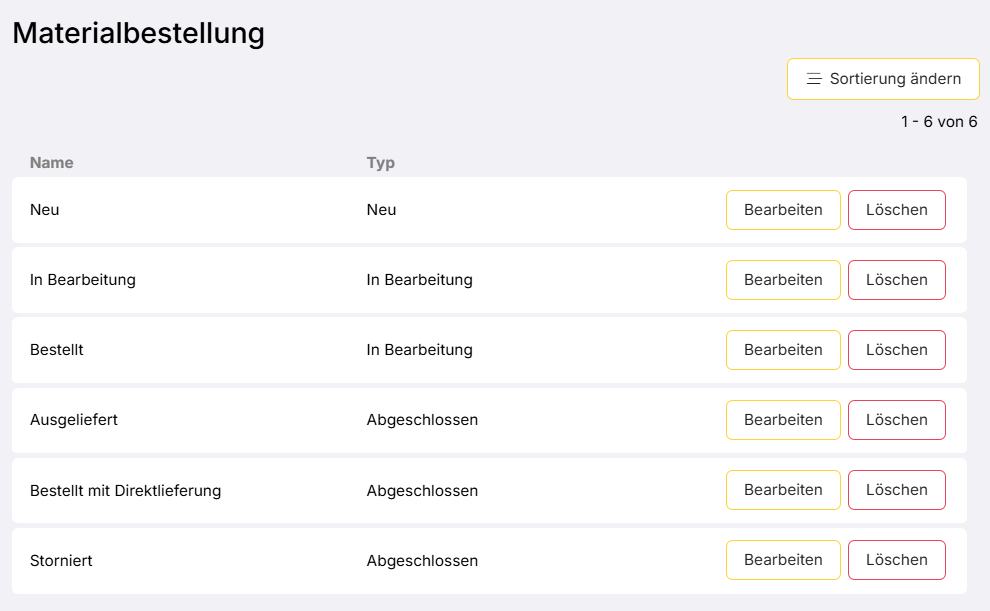The width and height of the screenshot is (990, 611).
Task: Delete the status named In Bearbeitung
Action: [896, 280]
